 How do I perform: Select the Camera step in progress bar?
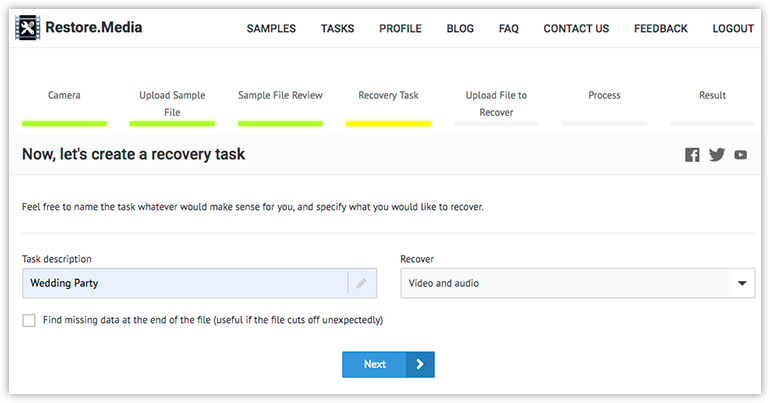[64, 95]
